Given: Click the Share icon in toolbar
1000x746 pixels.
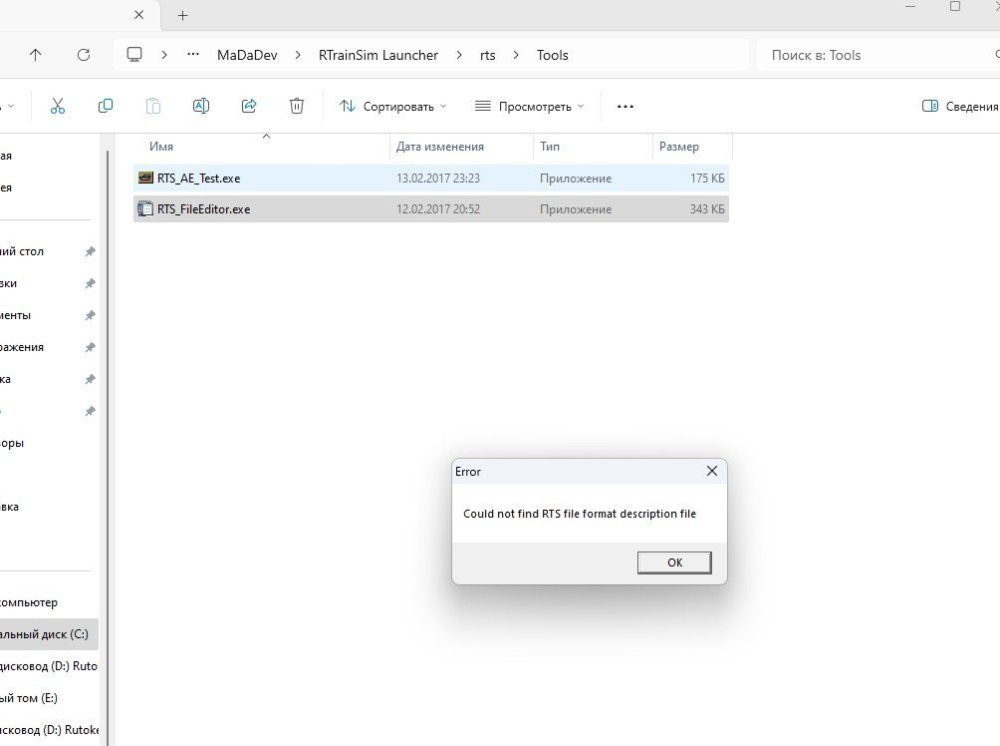Looking at the screenshot, I should point(249,106).
